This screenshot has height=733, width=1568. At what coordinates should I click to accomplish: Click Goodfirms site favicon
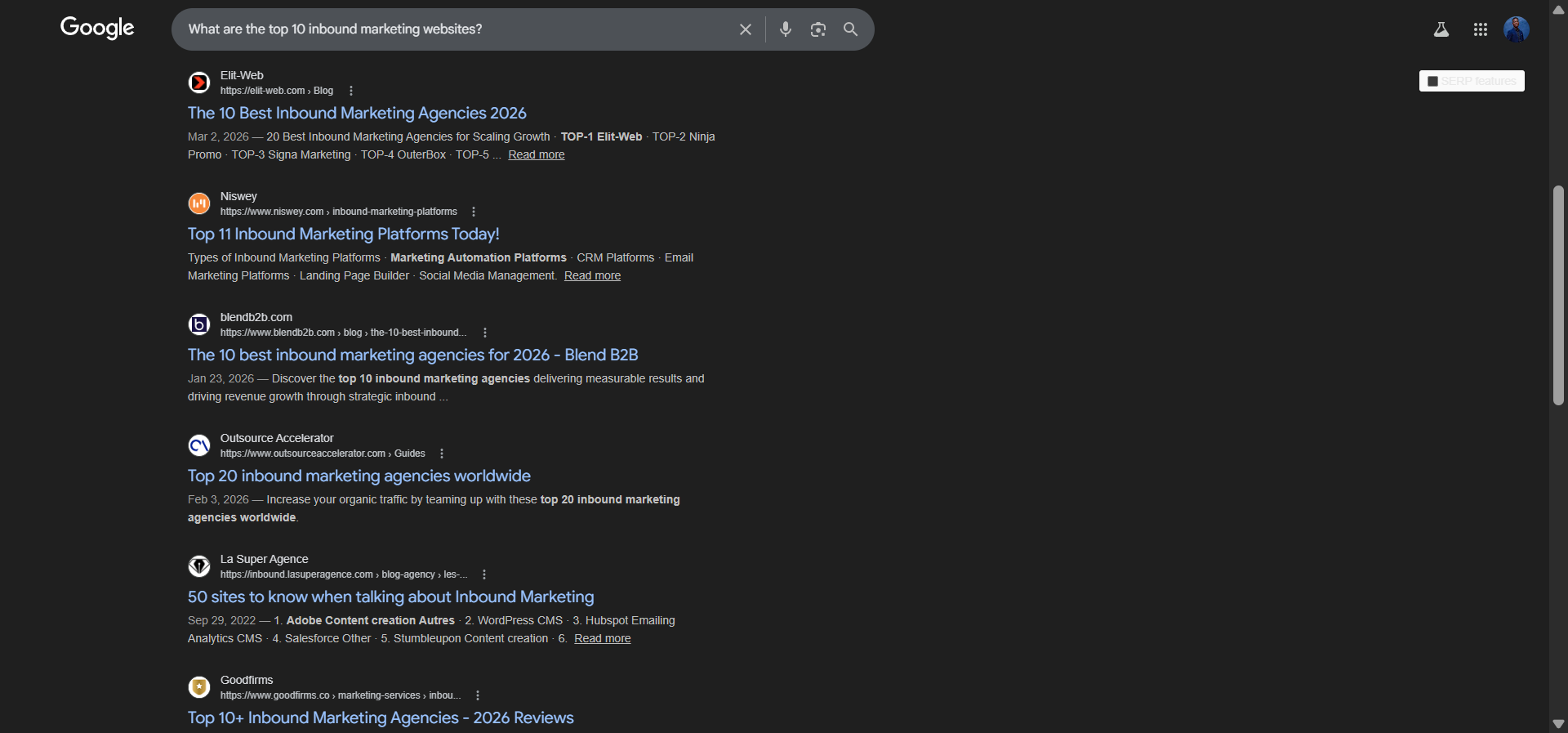click(199, 687)
